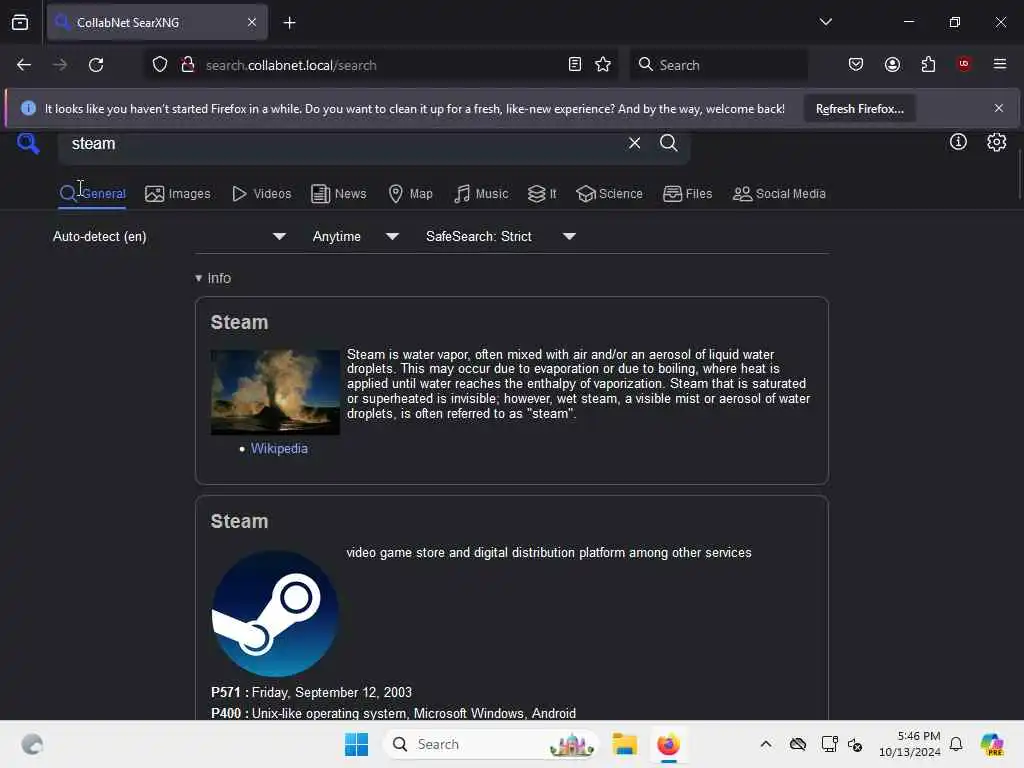Submit search with magnifier button

coord(668,142)
